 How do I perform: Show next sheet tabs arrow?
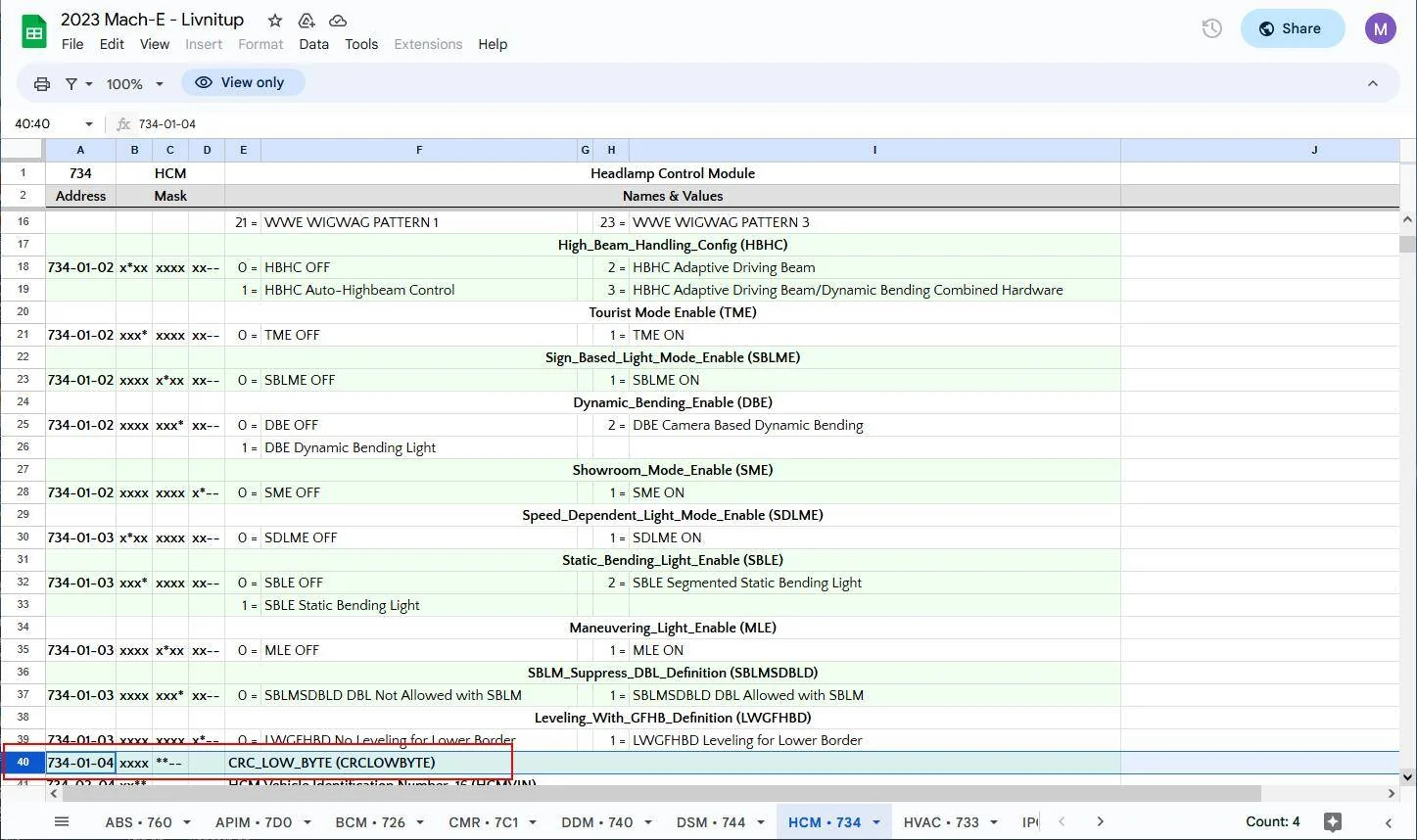pyautogui.click(x=1100, y=821)
